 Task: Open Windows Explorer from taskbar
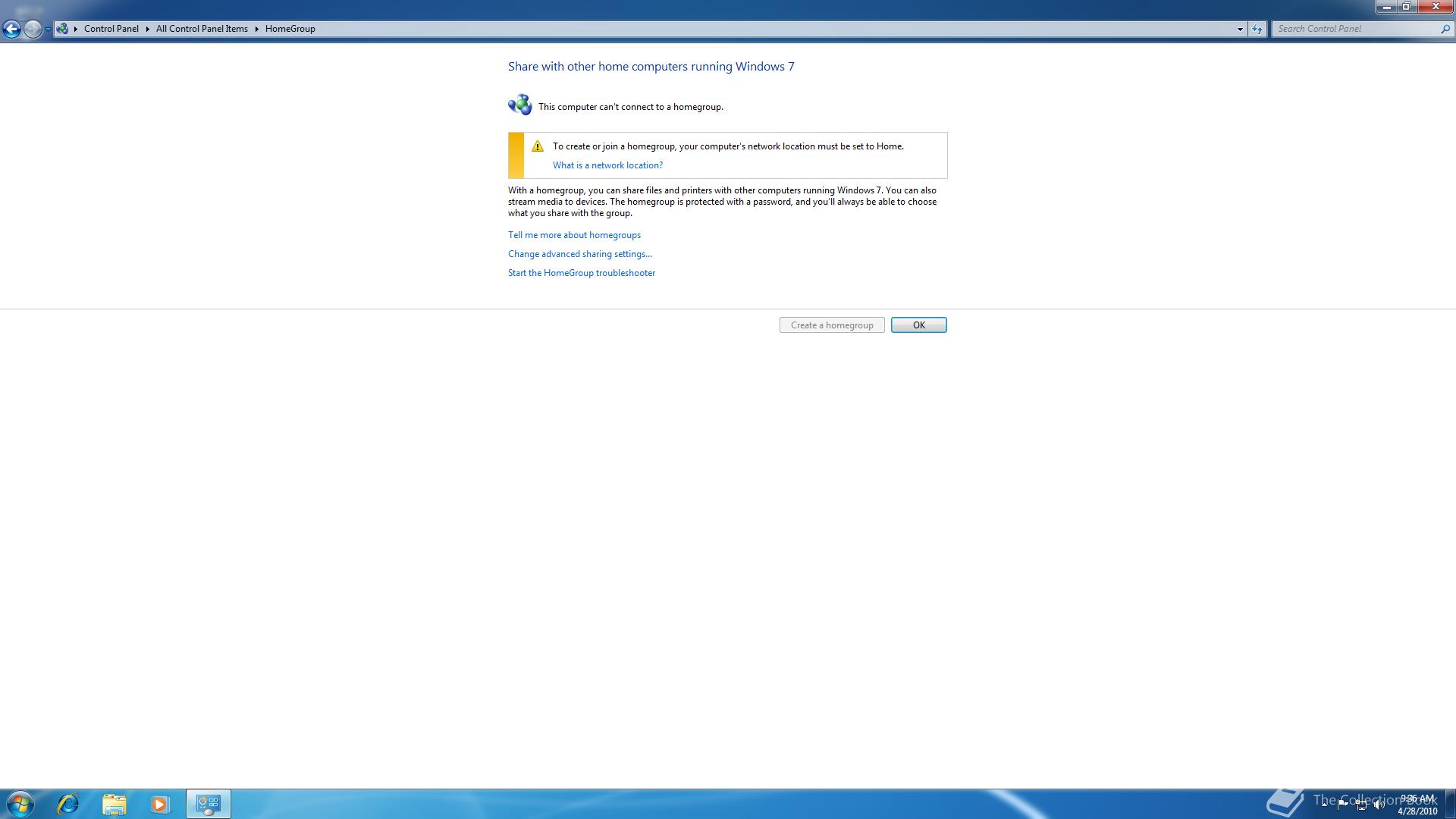tap(115, 804)
